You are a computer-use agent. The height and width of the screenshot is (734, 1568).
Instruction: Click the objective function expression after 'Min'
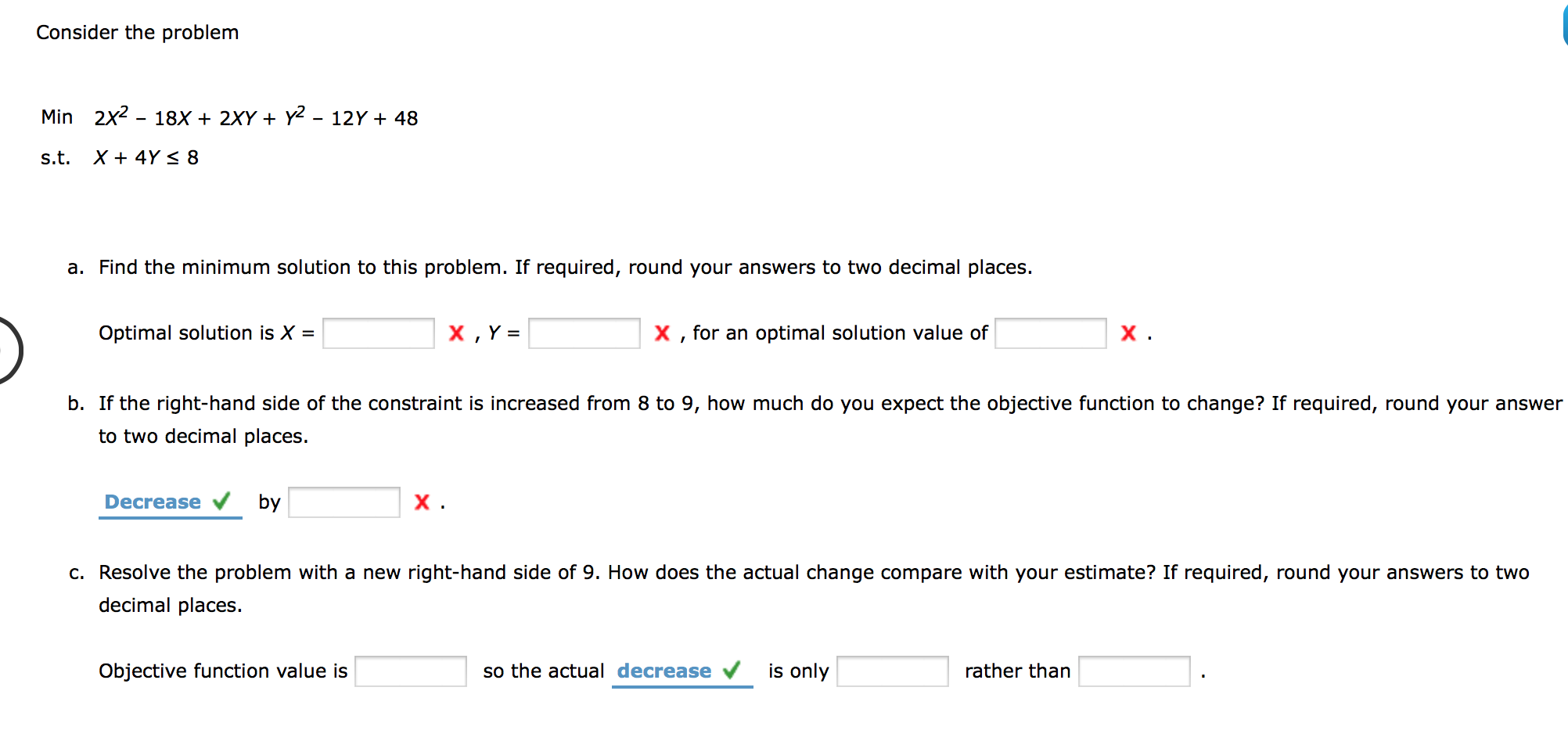(x=256, y=118)
